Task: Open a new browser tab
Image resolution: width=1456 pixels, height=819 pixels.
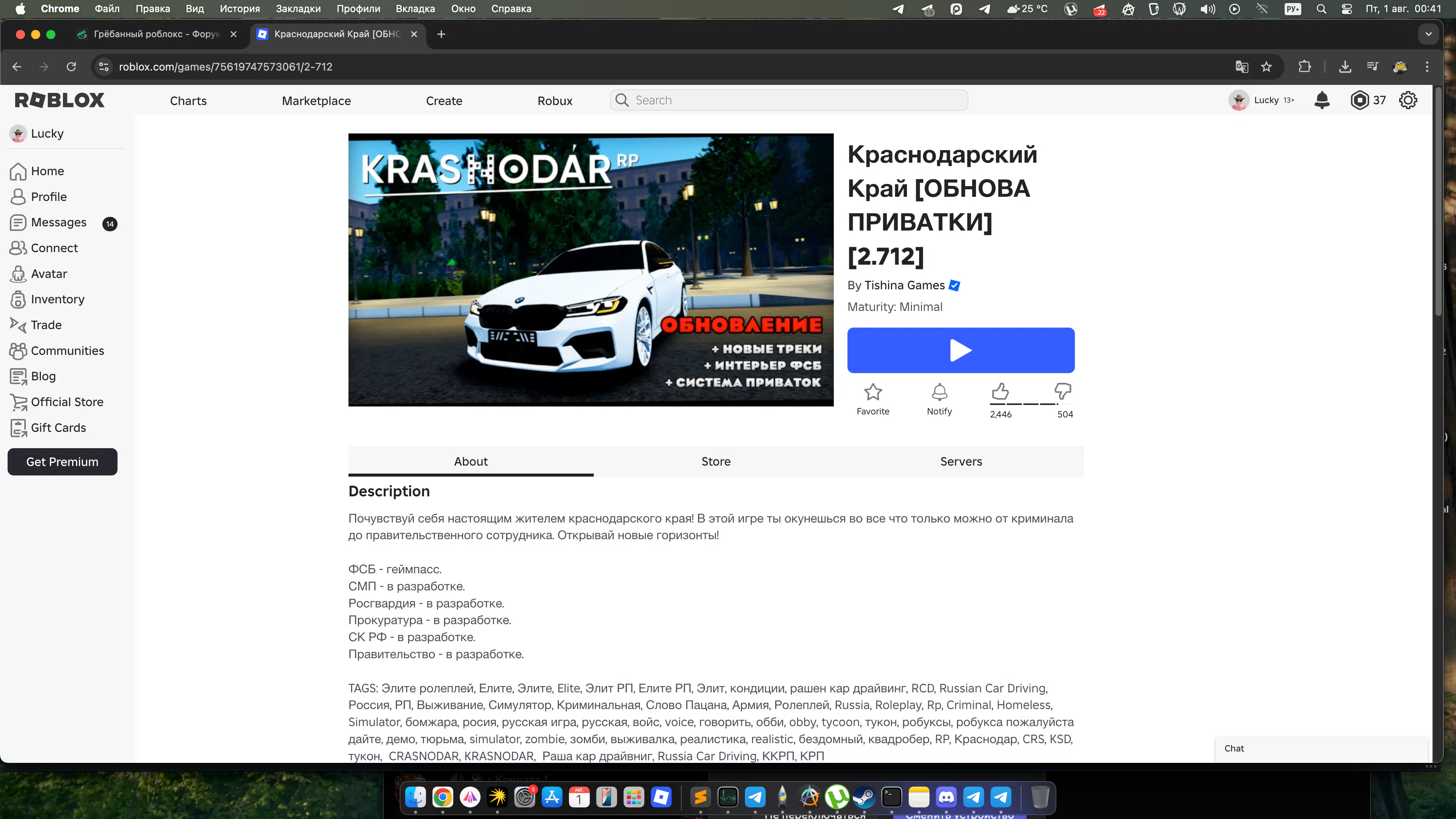Action: [441, 34]
